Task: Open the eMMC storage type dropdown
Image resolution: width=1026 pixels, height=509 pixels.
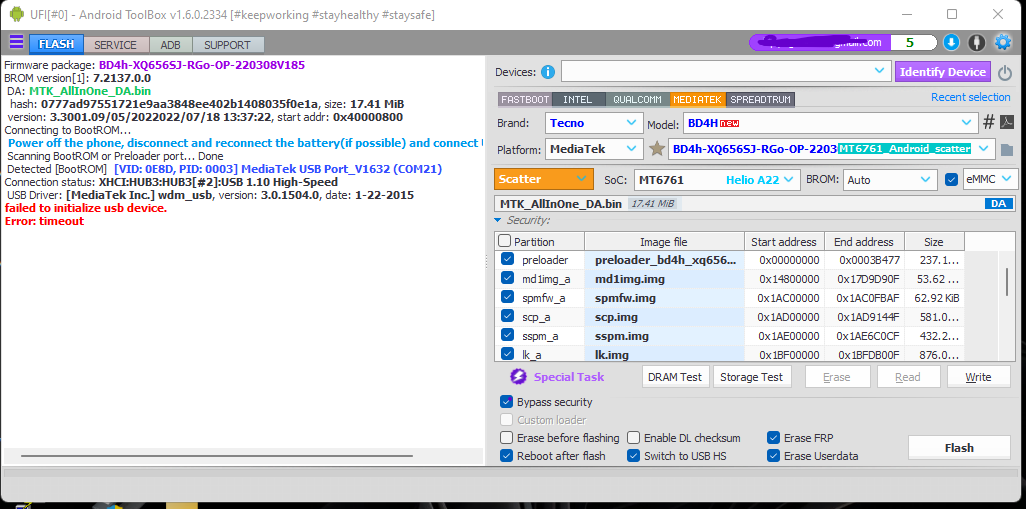Action: pyautogui.click(x=990, y=179)
